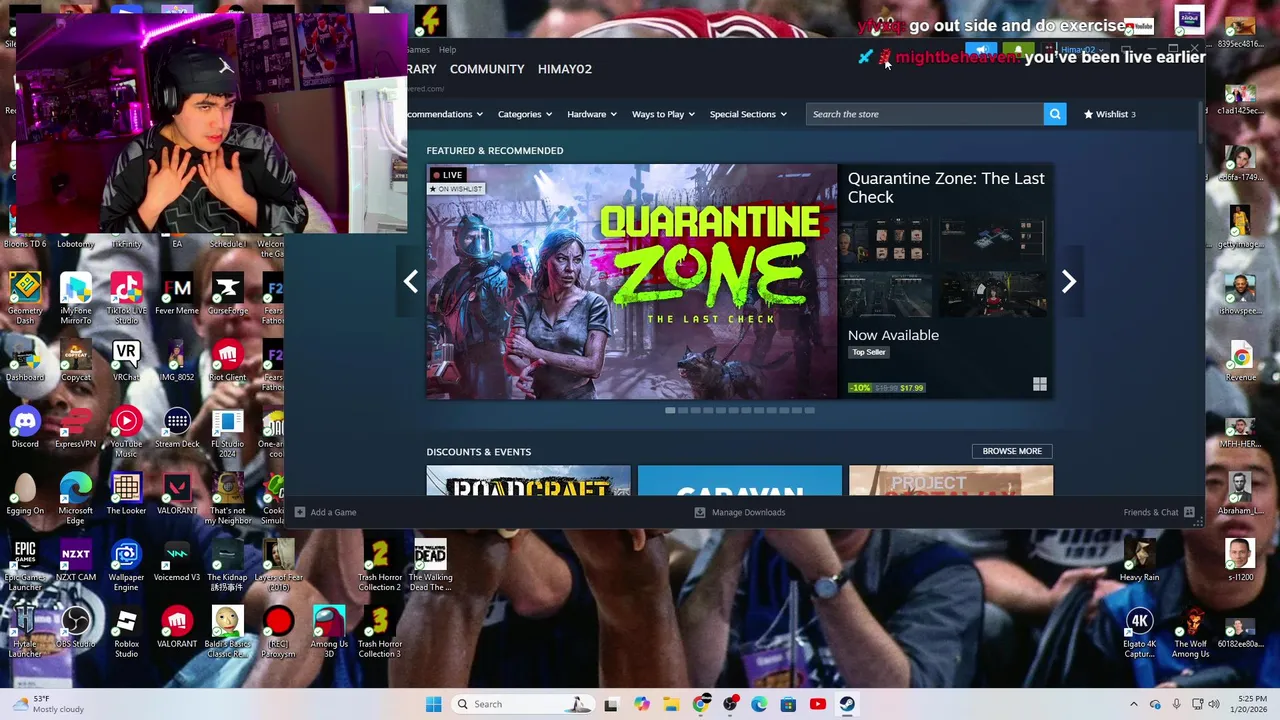
Task: Open The Walking Dead desktop icon
Action: coord(430,566)
